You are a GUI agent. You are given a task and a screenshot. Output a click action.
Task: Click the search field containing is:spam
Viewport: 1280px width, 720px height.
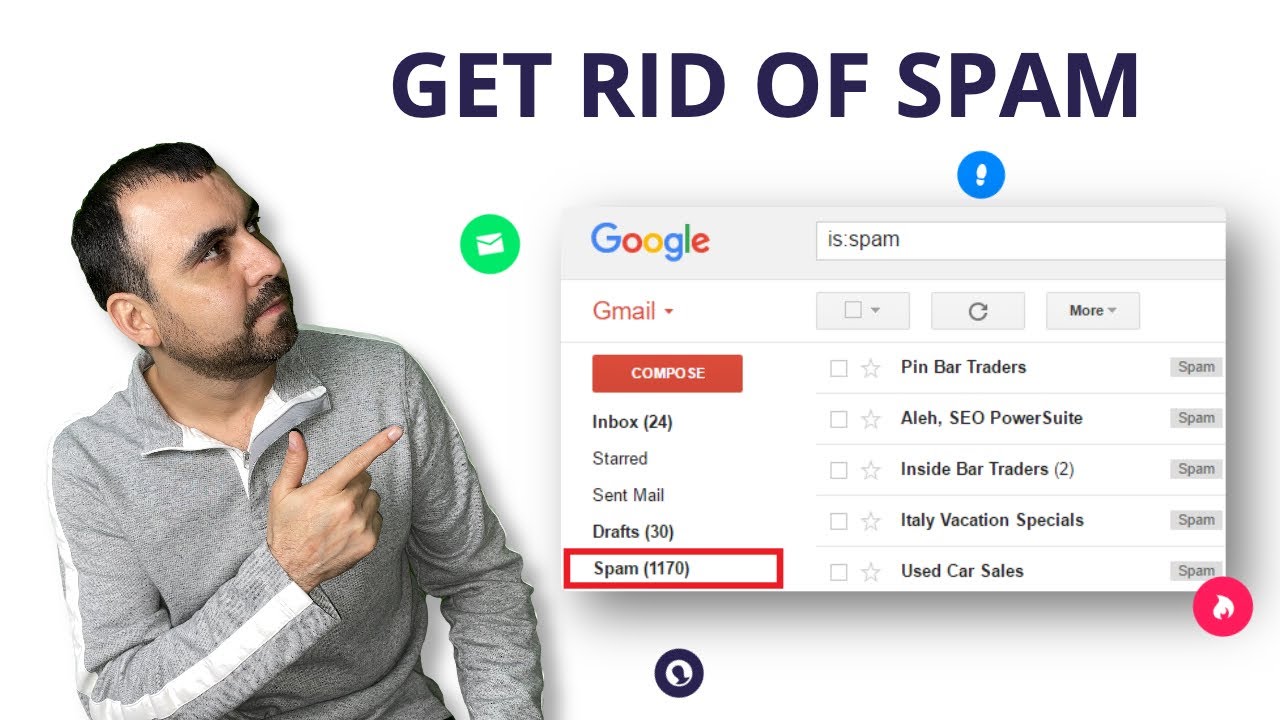(1020, 240)
